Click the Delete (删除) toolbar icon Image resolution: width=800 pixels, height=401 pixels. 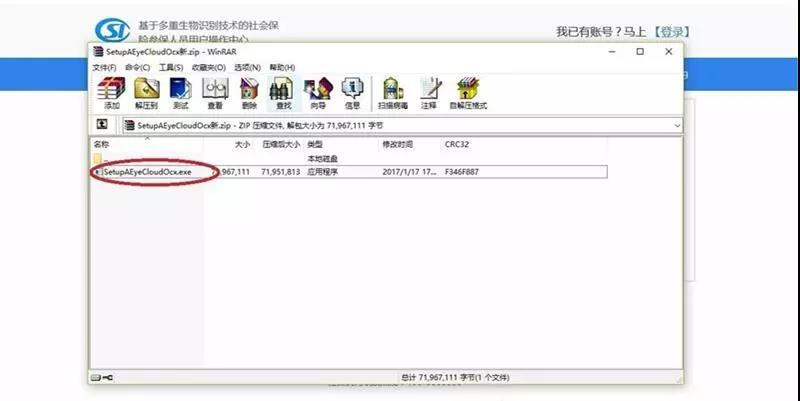tap(249, 93)
